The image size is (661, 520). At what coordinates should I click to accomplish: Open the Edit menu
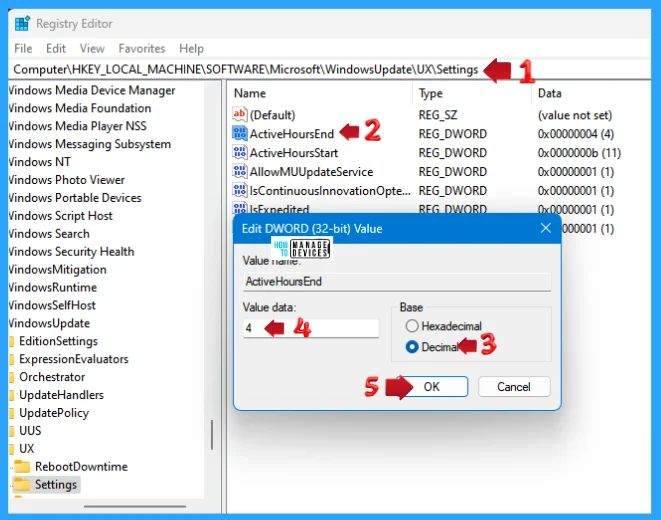(x=56, y=48)
